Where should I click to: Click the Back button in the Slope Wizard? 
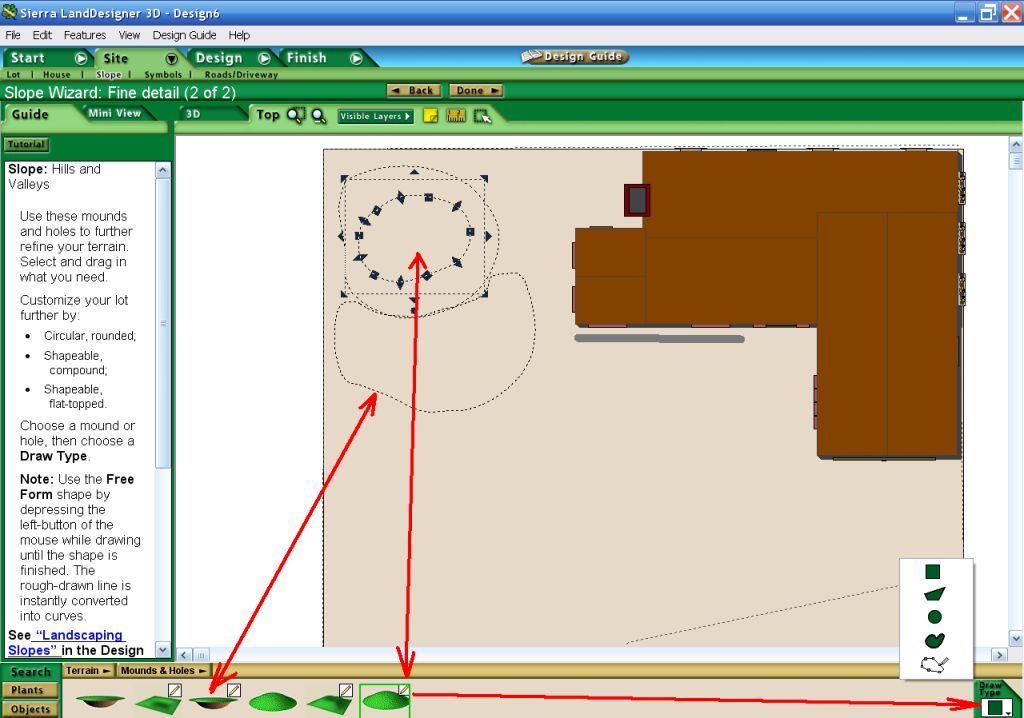click(x=413, y=90)
